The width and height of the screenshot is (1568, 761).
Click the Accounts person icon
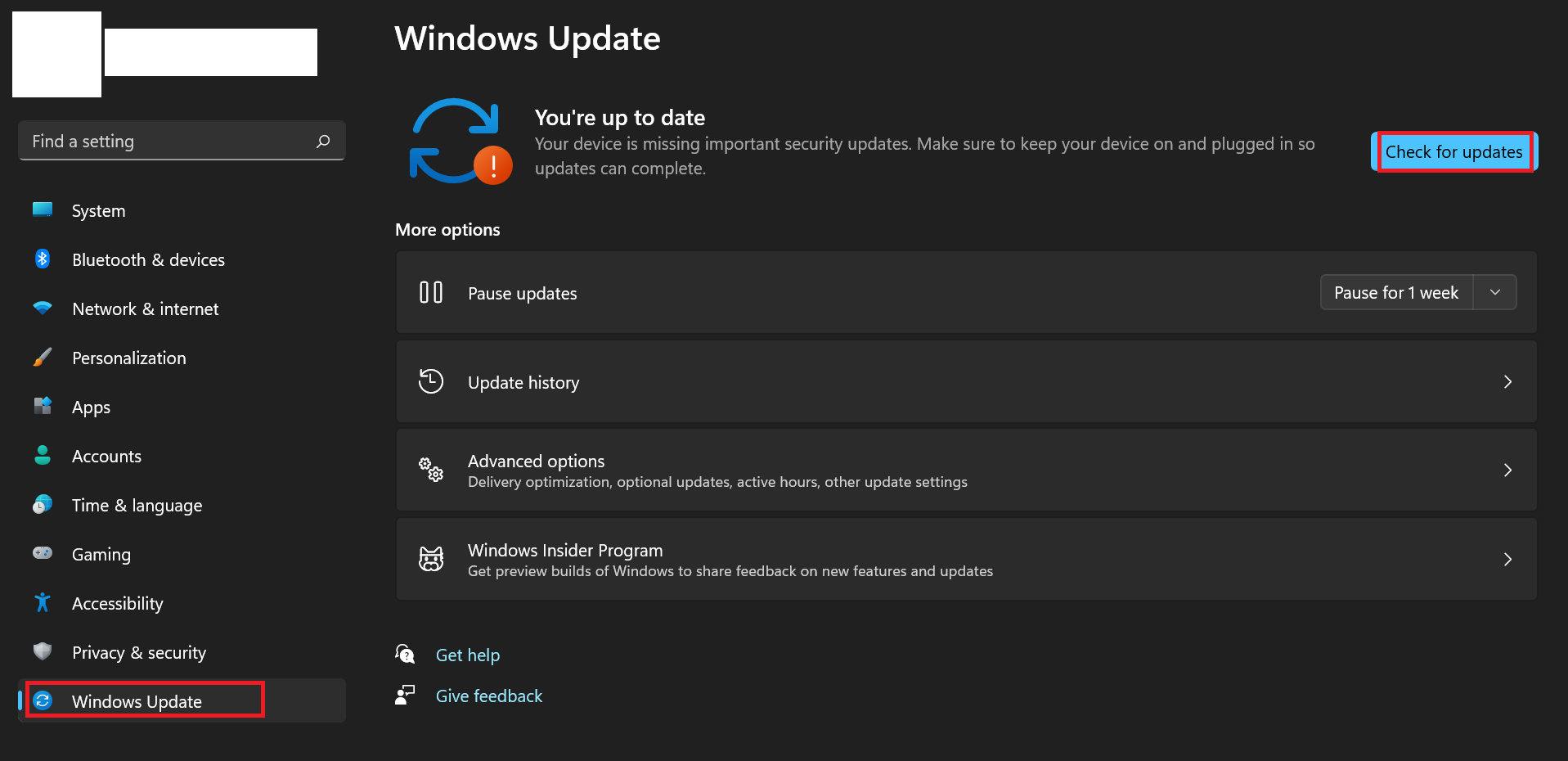tap(43, 455)
